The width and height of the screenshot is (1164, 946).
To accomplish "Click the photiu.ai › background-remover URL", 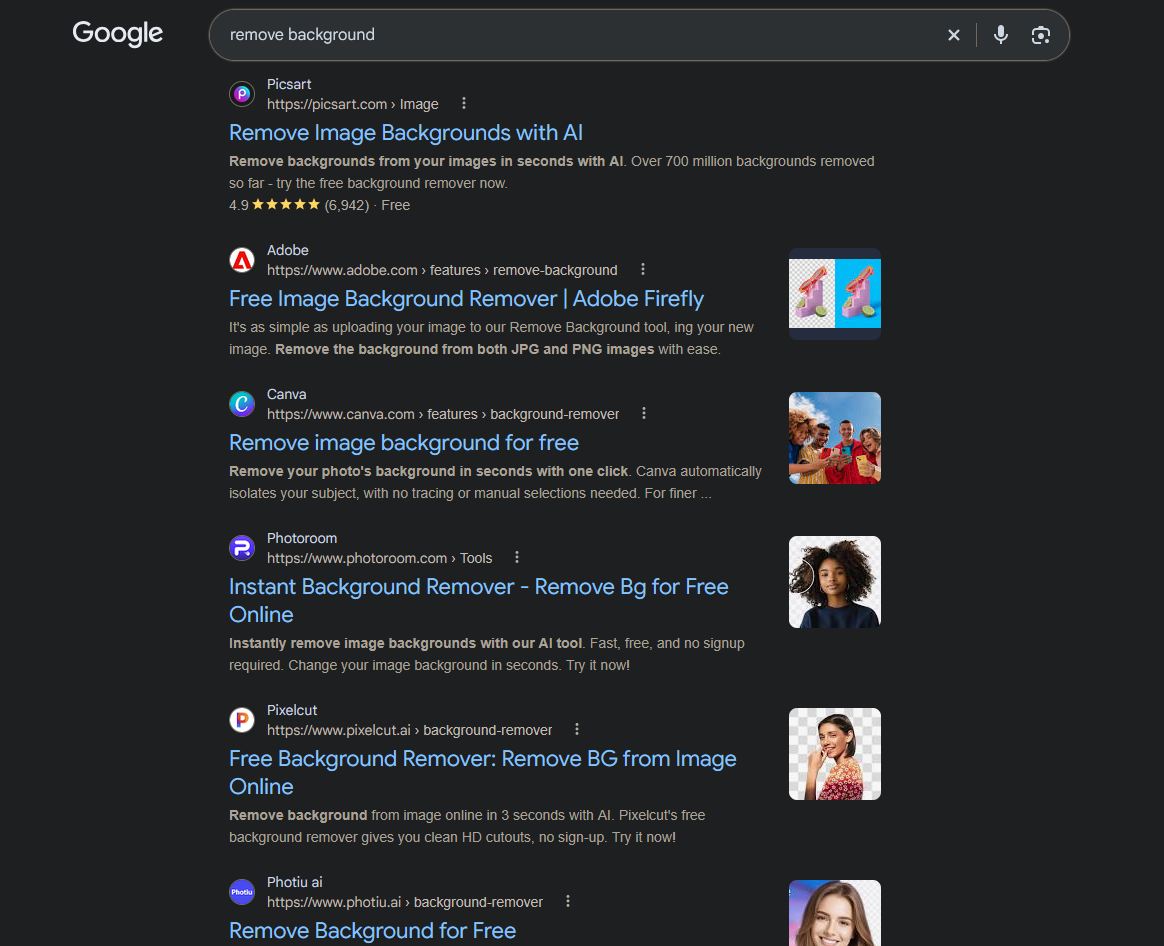I will [405, 902].
